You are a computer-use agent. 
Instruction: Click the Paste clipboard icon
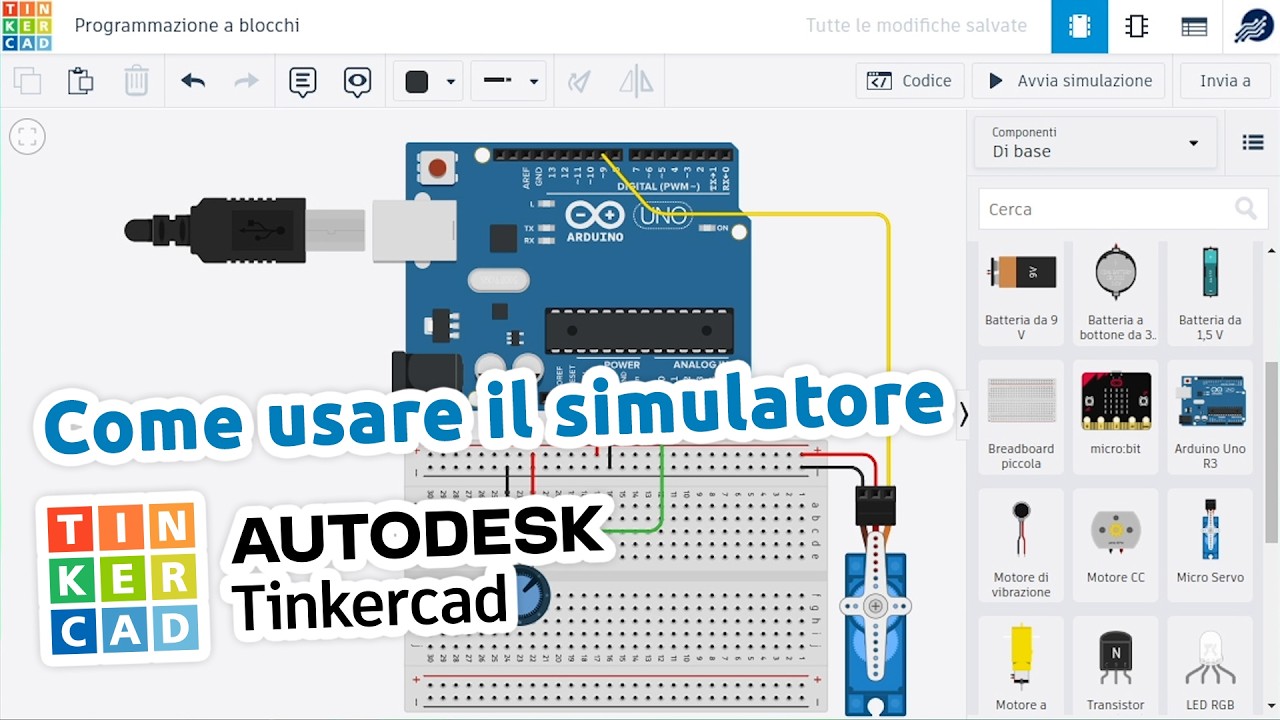[81, 81]
